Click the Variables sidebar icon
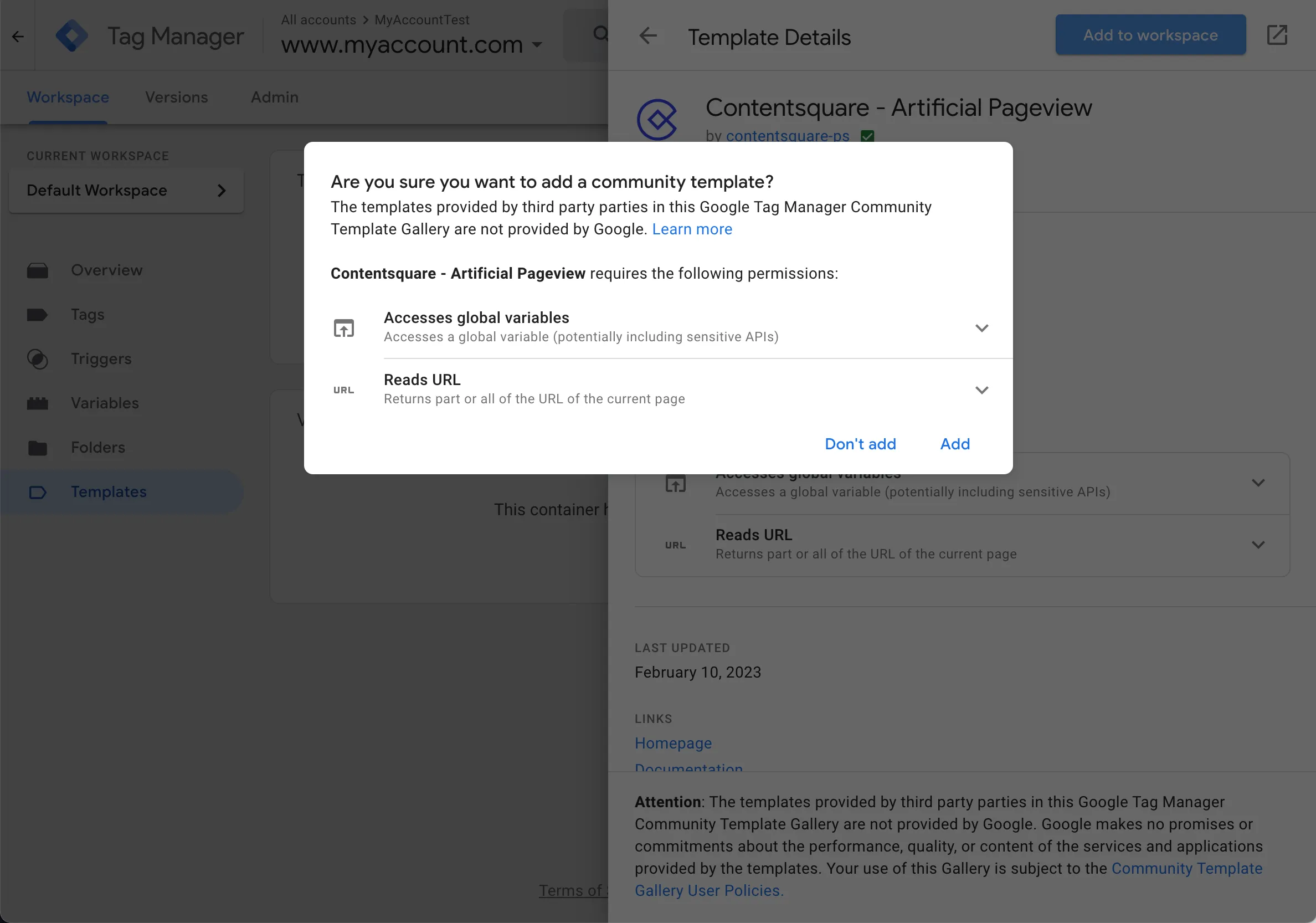Screen dimensions: 1316x923 [x=37, y=403]
